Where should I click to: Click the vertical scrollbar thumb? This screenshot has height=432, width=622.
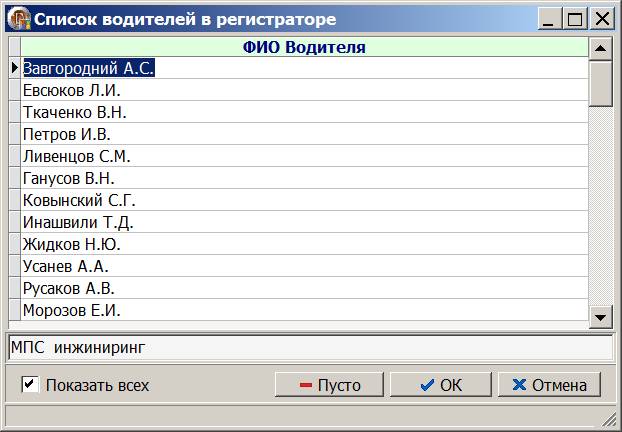pyautogui.click(x=600, y=83)
